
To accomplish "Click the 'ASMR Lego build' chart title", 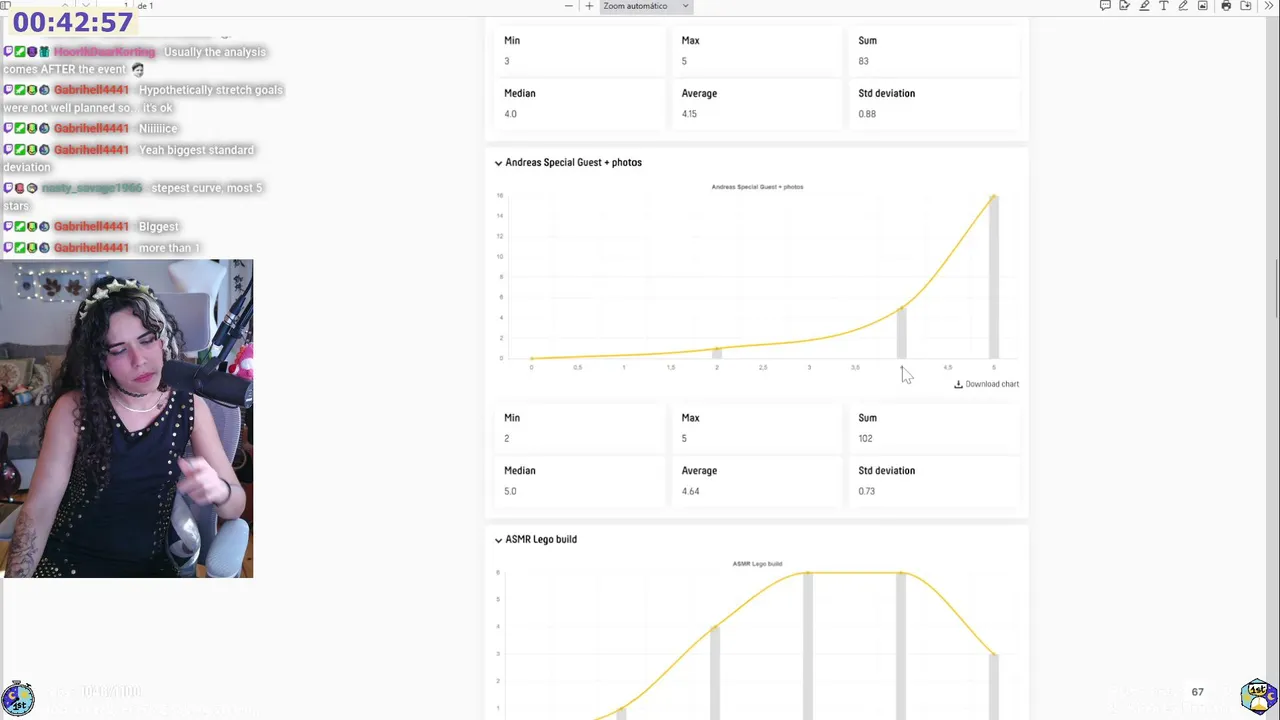I will click(x=757, y=564).
